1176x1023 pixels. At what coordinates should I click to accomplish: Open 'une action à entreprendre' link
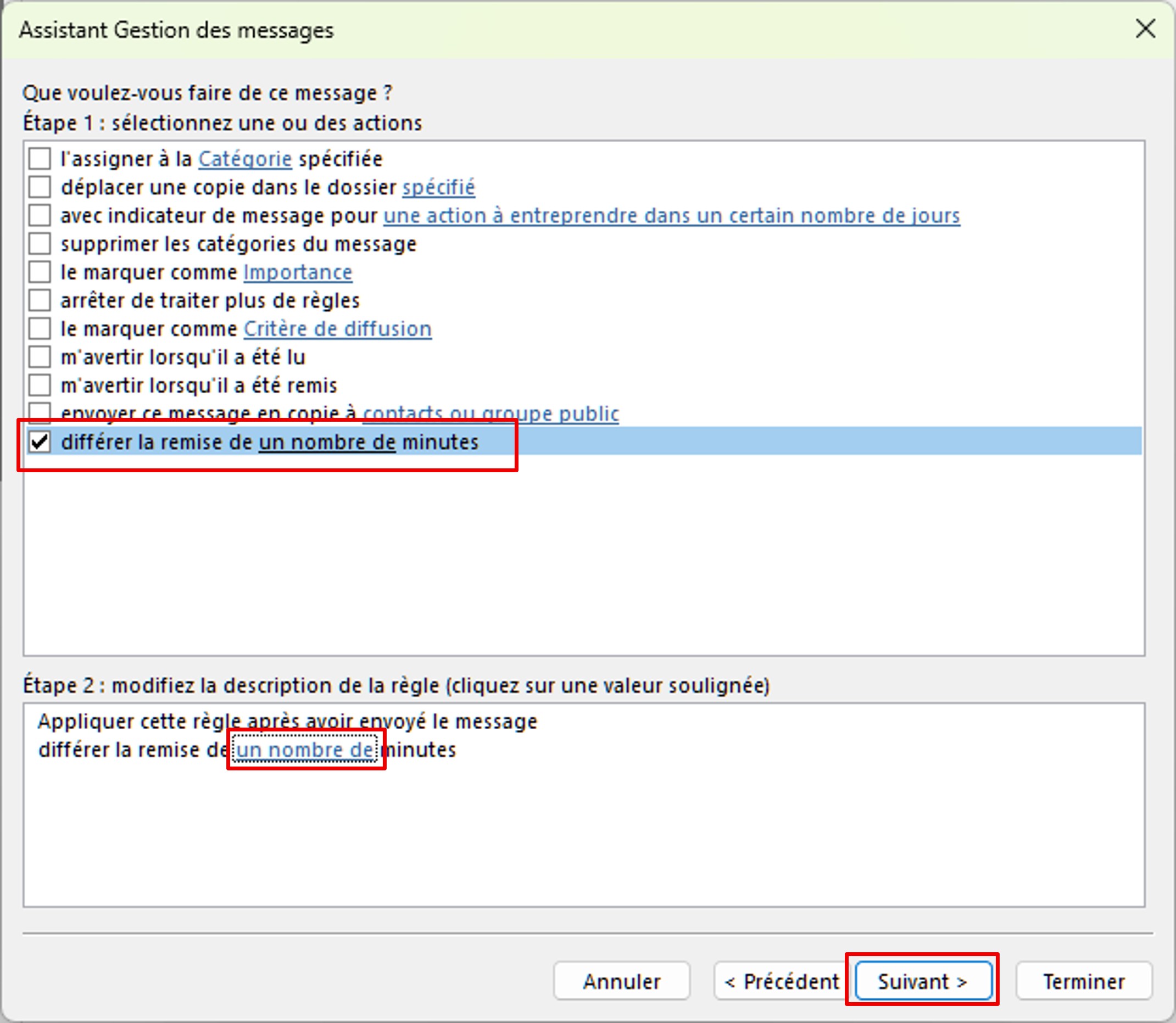[671, 215]
